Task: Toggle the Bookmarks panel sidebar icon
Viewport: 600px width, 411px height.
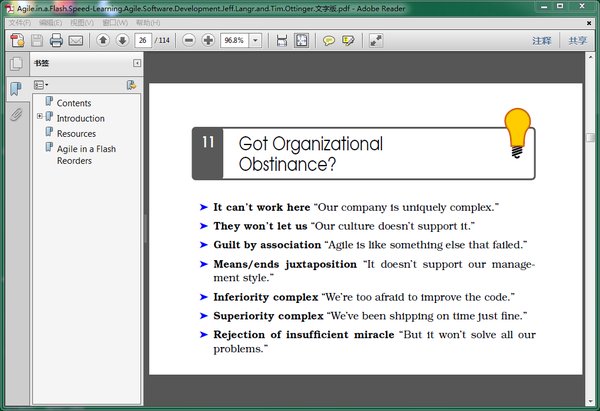Action: [x=16, y=89]
